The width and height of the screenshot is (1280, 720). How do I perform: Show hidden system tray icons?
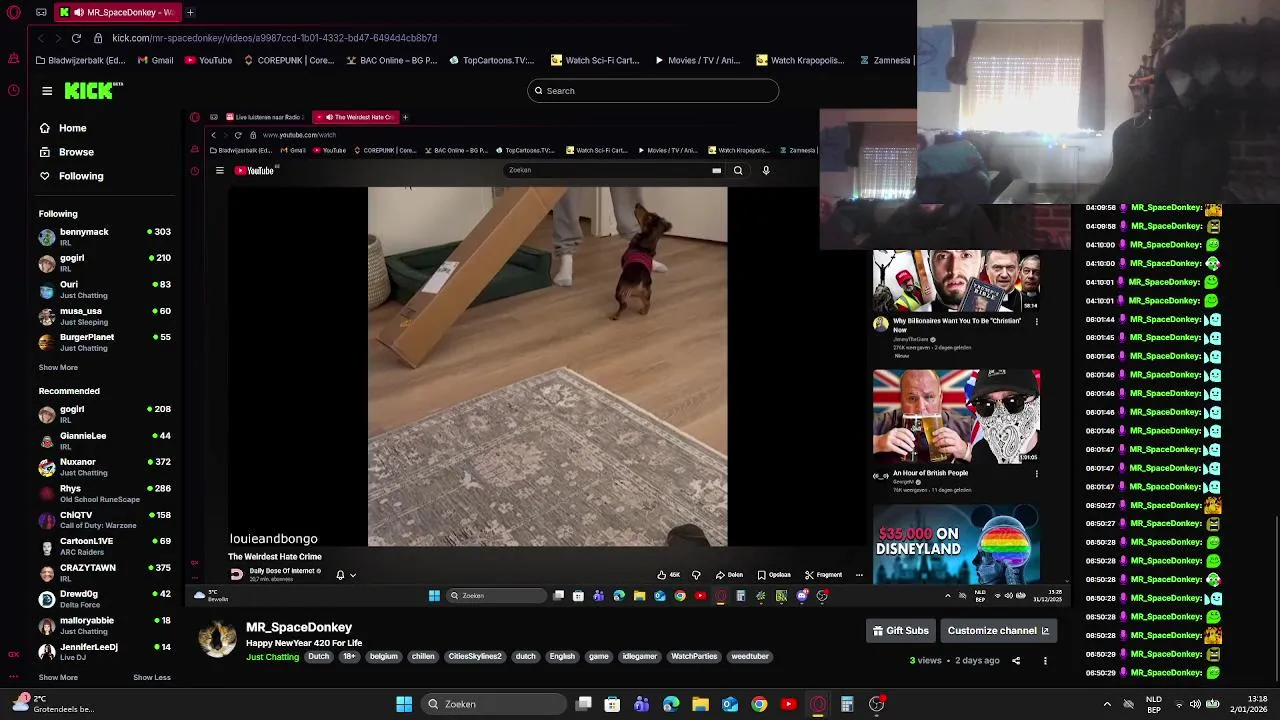[1107, 704]
